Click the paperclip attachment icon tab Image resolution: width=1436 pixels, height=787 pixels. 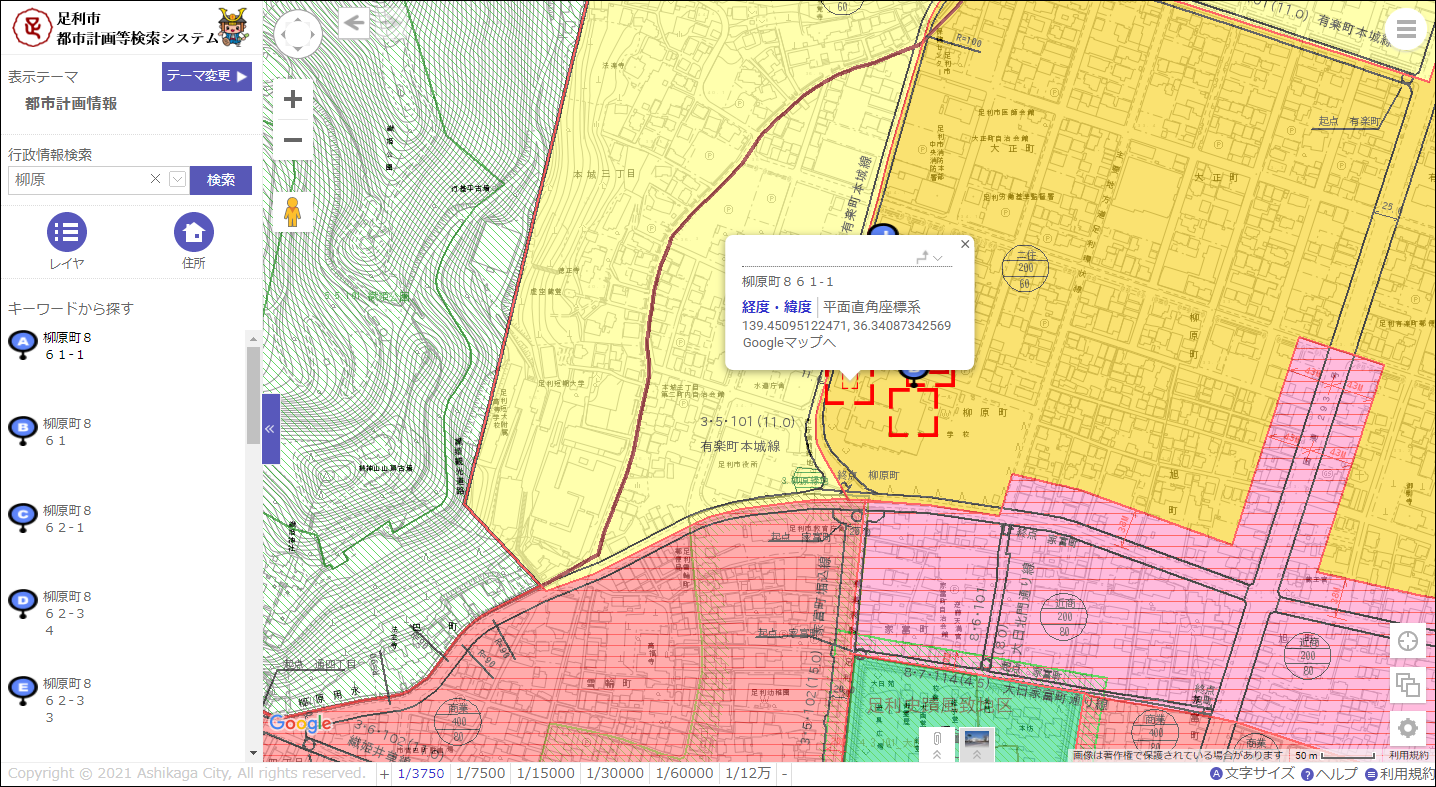pos(937,745)
